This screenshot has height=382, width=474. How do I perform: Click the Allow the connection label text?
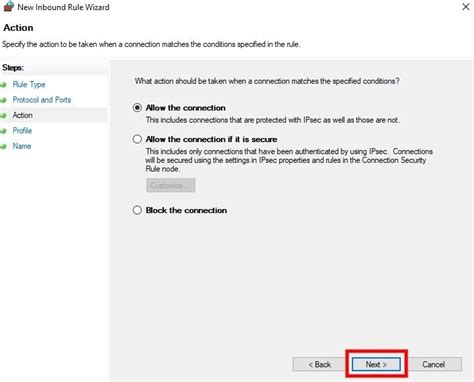[186, 108]
